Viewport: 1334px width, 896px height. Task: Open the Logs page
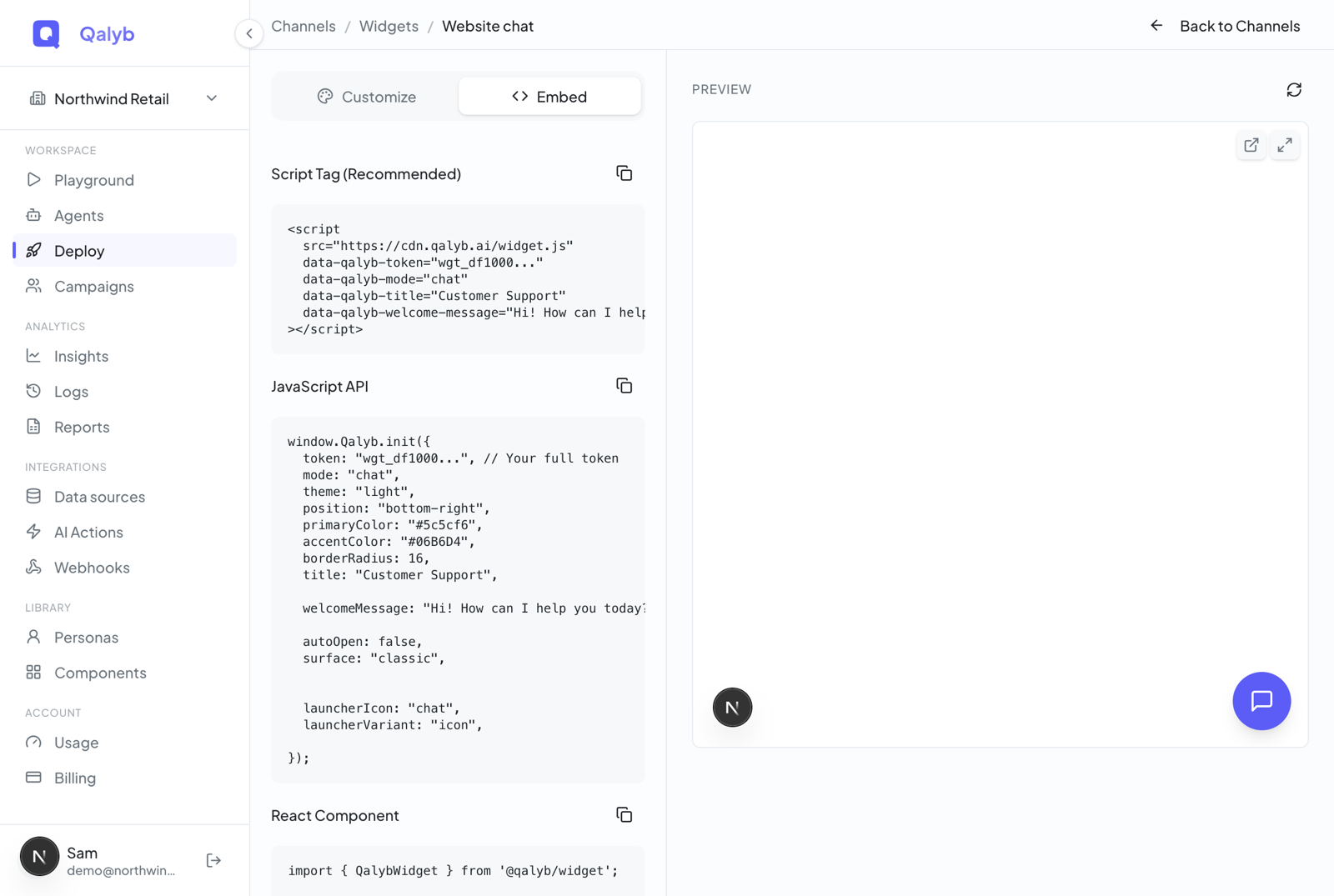pyautogui.click(x=125, y=391)
